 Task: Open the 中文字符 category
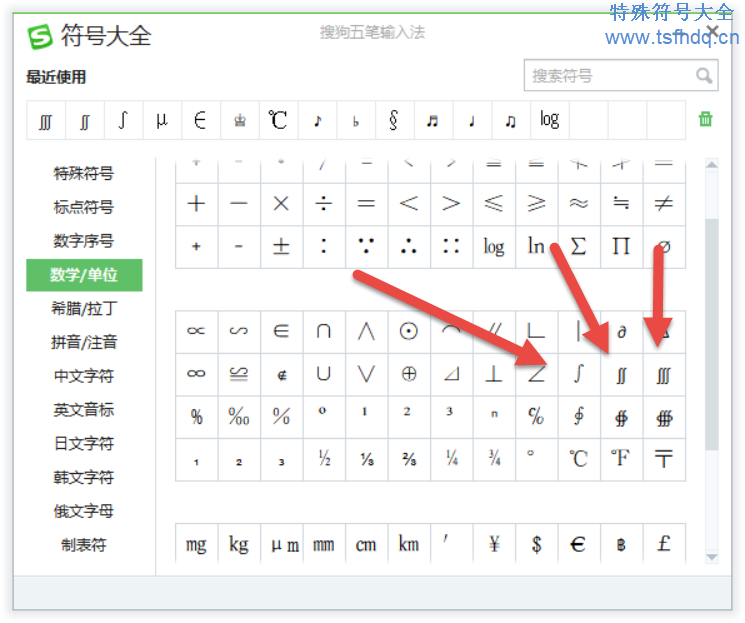[84, 376]
